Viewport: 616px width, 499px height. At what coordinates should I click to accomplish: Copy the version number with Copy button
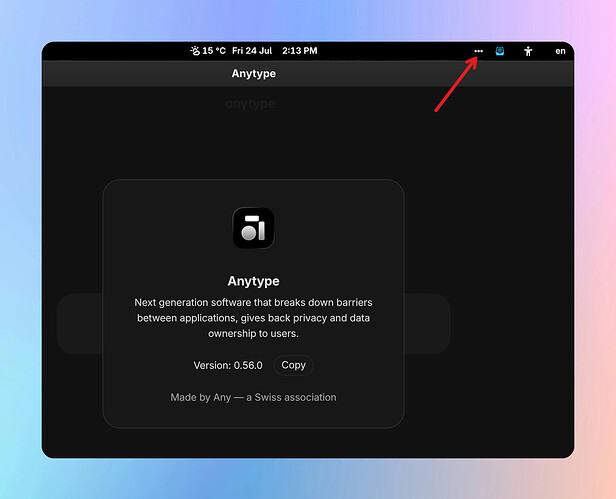293,365
